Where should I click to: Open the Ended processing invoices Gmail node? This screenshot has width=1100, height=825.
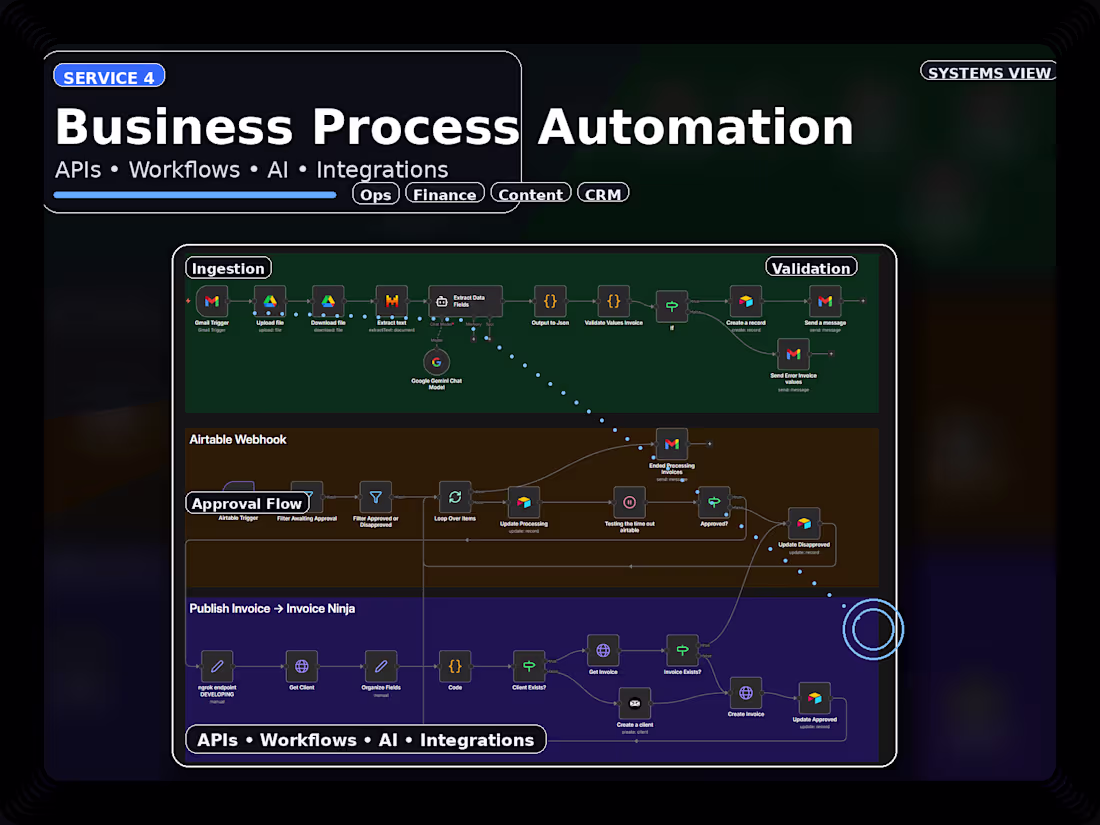(x=671, y=443)
